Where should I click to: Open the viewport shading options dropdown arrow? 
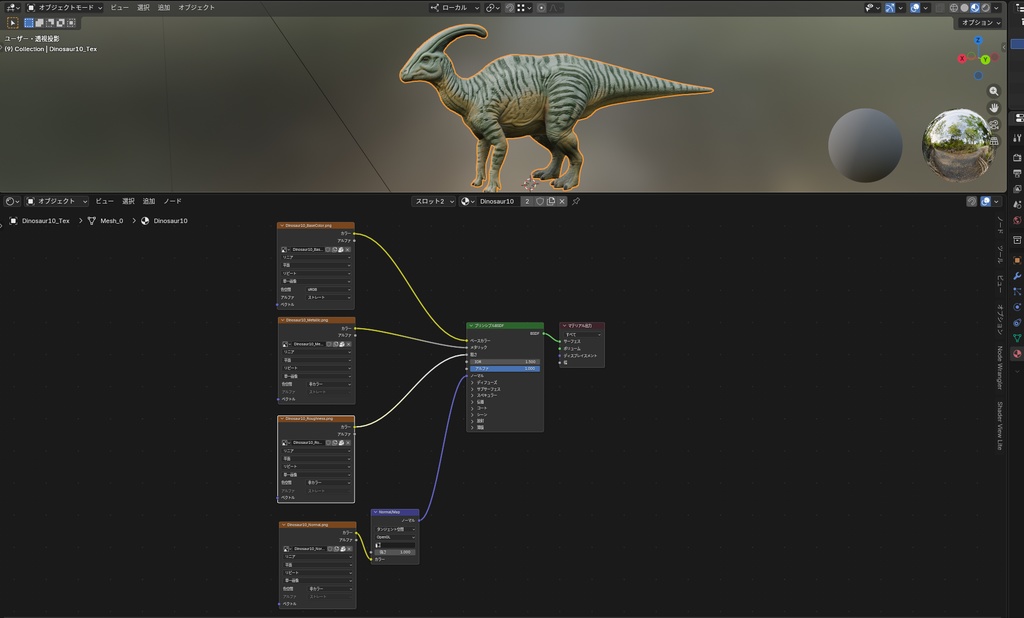point(997,8)
